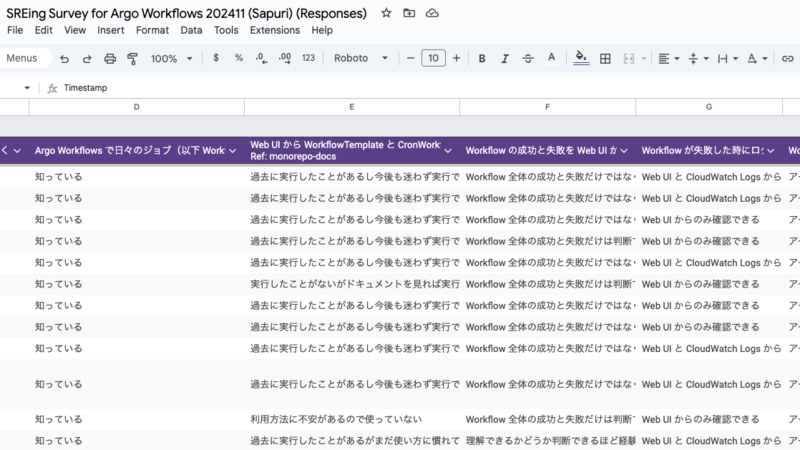Open the Help menu
This screenshot has width=800, height=450.
click(322, 30)
